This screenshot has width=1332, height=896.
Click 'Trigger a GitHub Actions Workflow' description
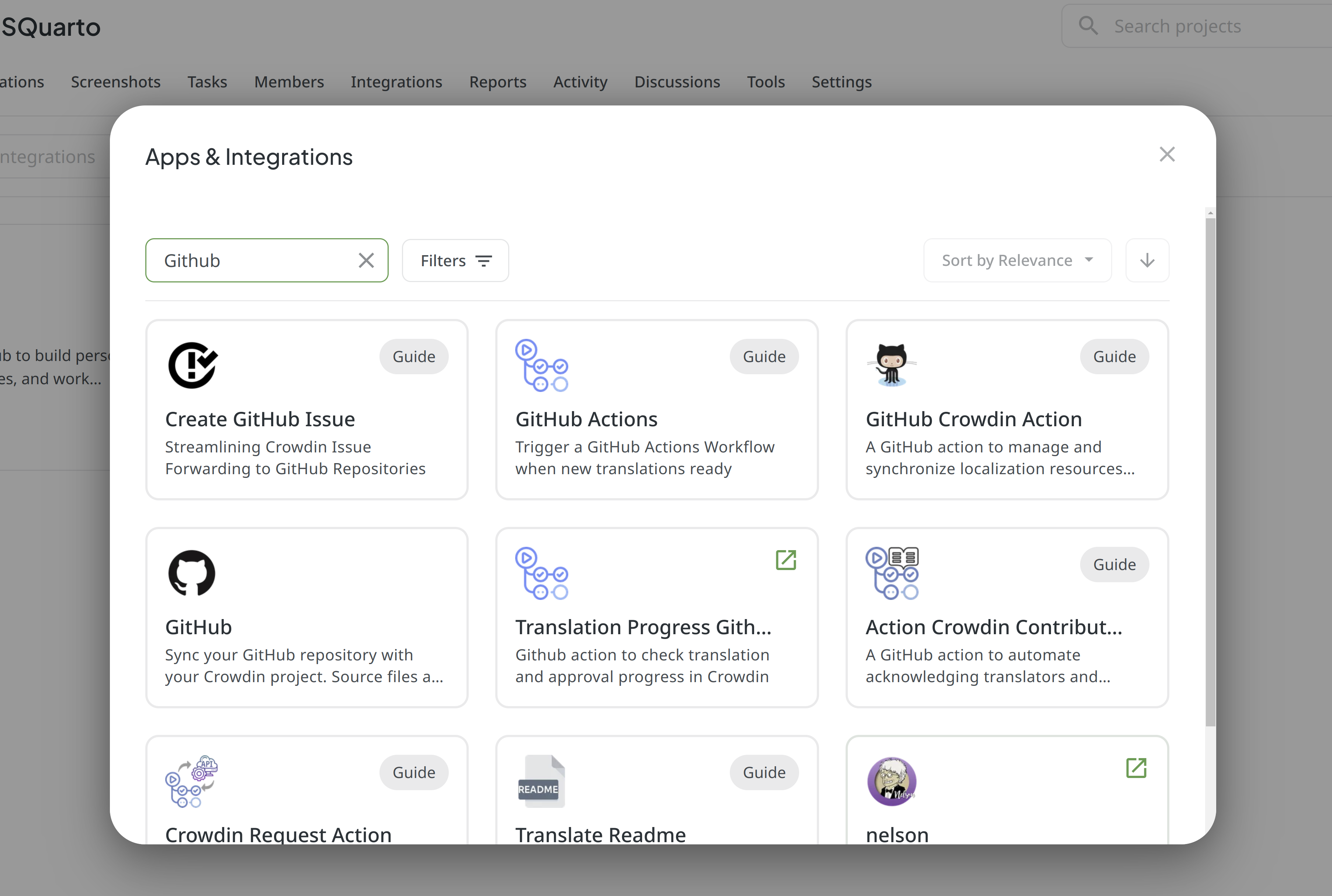pyautogui.click(x=645, y=458)
